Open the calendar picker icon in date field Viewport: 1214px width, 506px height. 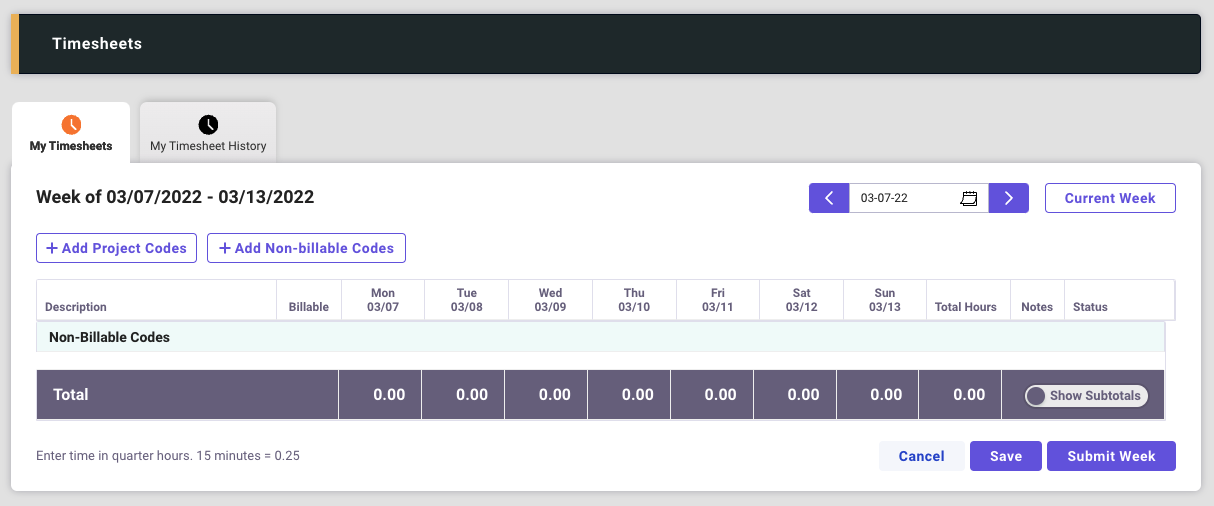click(968, 198)
